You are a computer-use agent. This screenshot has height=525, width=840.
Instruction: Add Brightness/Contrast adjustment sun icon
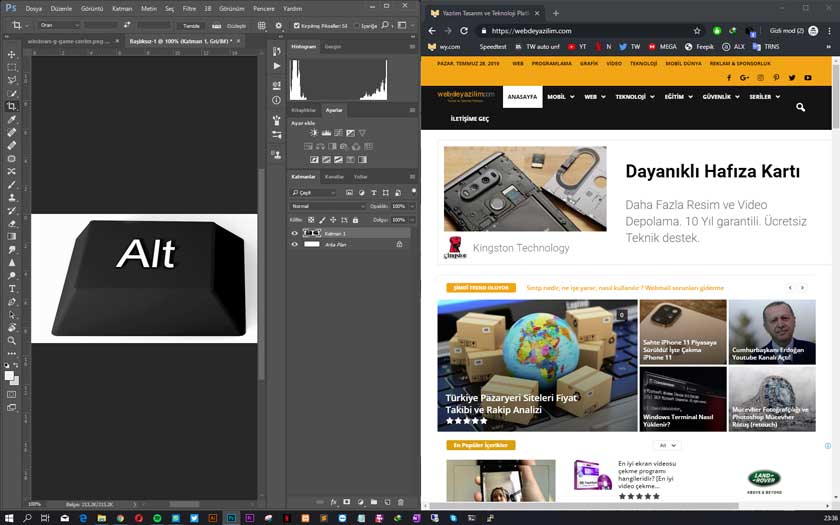[x=314, y=133]
